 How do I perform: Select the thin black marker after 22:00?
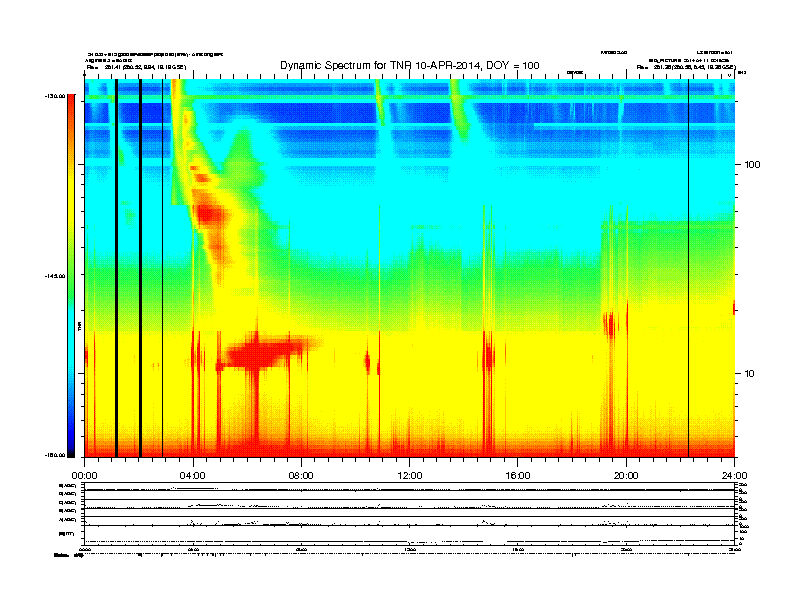pyautogui.click(x=688, y=268)
